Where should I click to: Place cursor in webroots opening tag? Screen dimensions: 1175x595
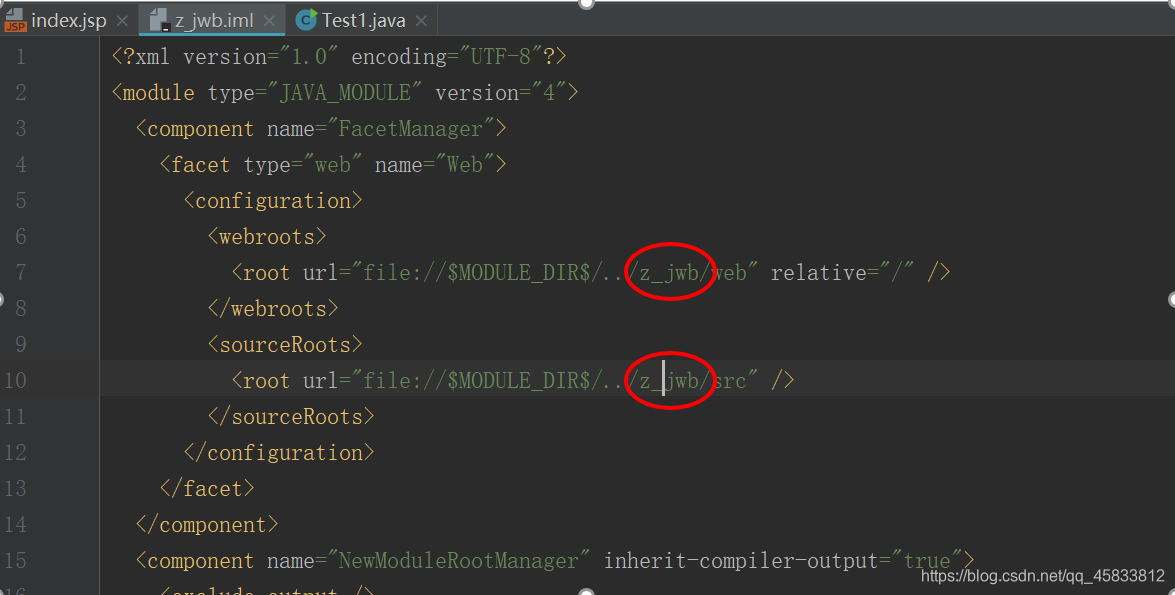coord(268,236)
